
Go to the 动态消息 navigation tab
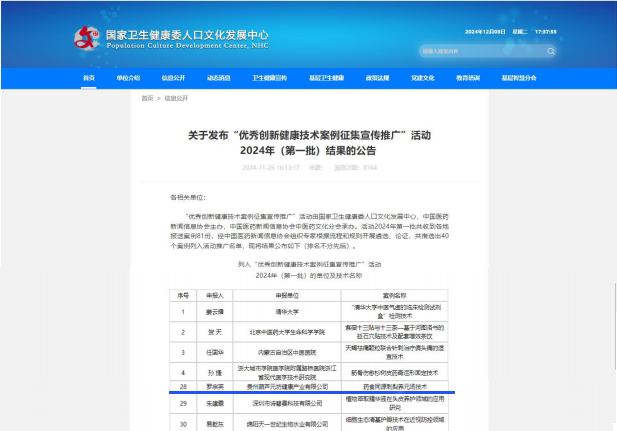219,77
